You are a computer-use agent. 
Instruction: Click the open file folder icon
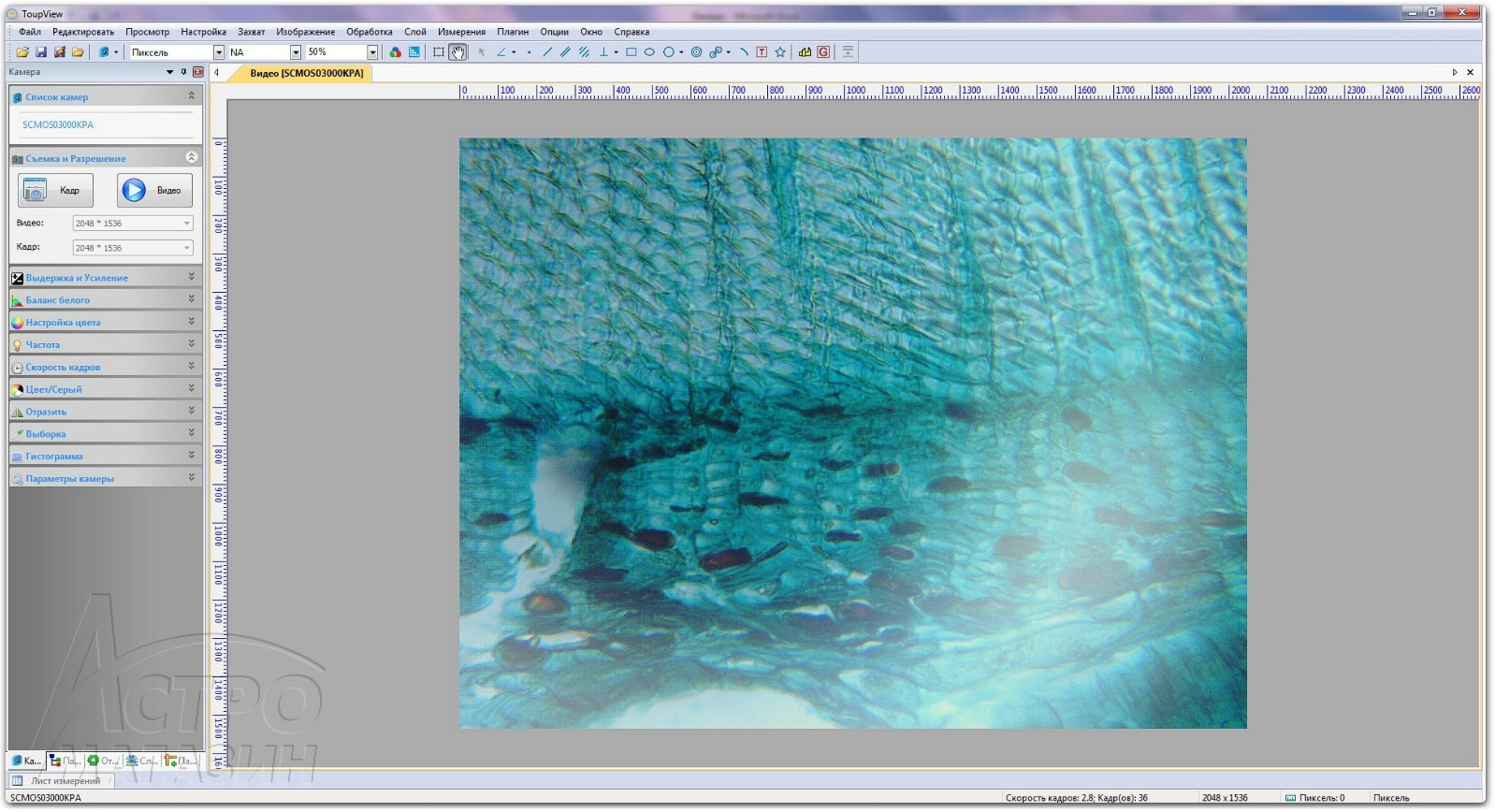click(22, 52)
